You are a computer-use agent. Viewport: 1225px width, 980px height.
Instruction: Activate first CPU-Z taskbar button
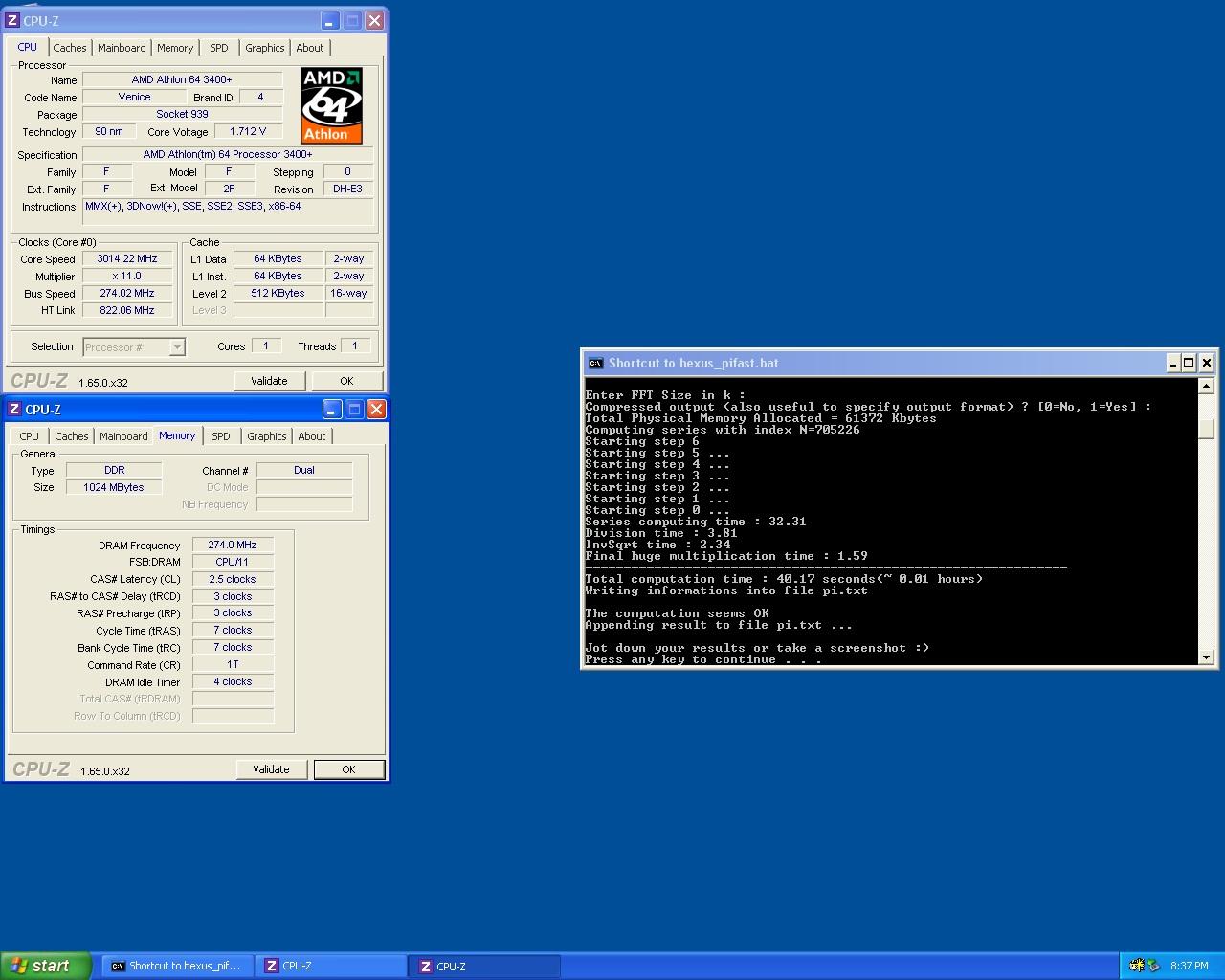coord(333,966)
